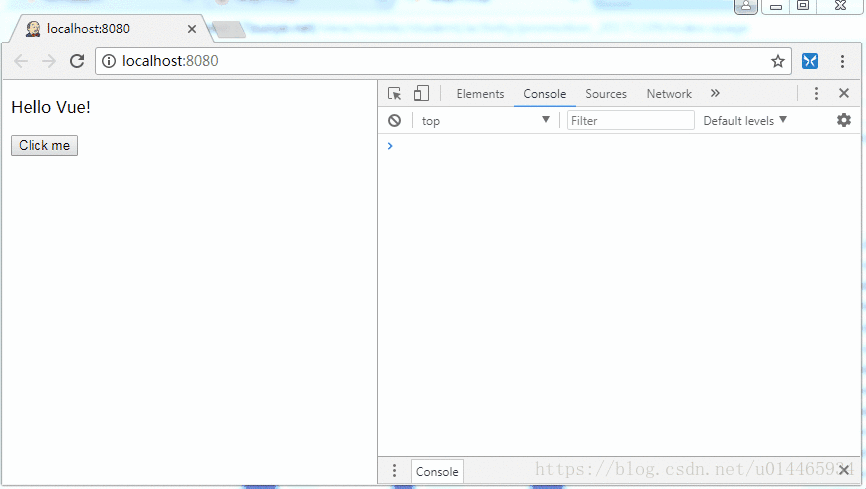Open the drawer three-dot menu
Image resolution: width=866 pixels, height=489 pixels.
tap(394, 471)
